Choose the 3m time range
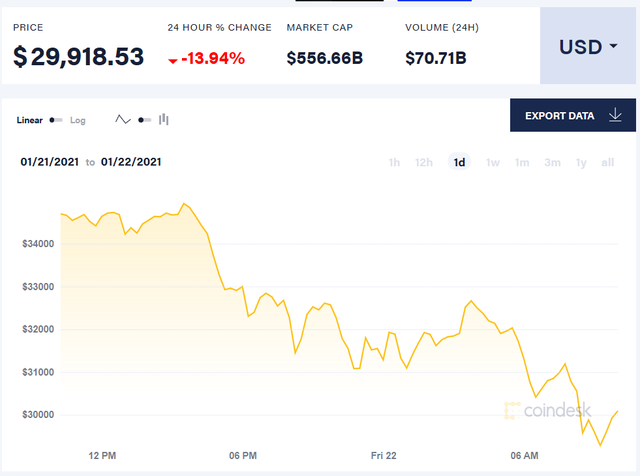Image resolution: width=640 pixels, height=476 pixels. pyautogui.click(x=551, y=162)
